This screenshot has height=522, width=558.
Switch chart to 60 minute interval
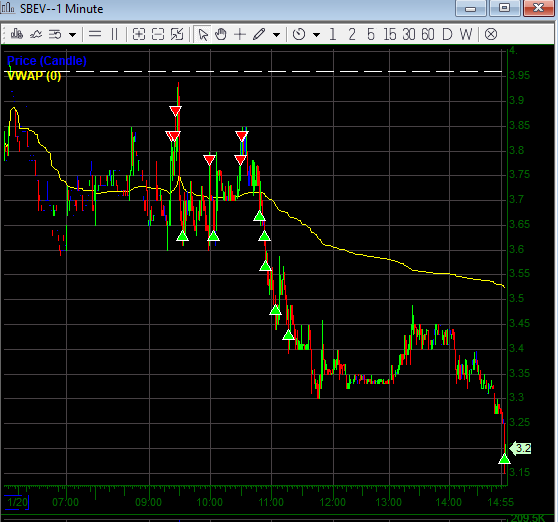coord(428,35)
